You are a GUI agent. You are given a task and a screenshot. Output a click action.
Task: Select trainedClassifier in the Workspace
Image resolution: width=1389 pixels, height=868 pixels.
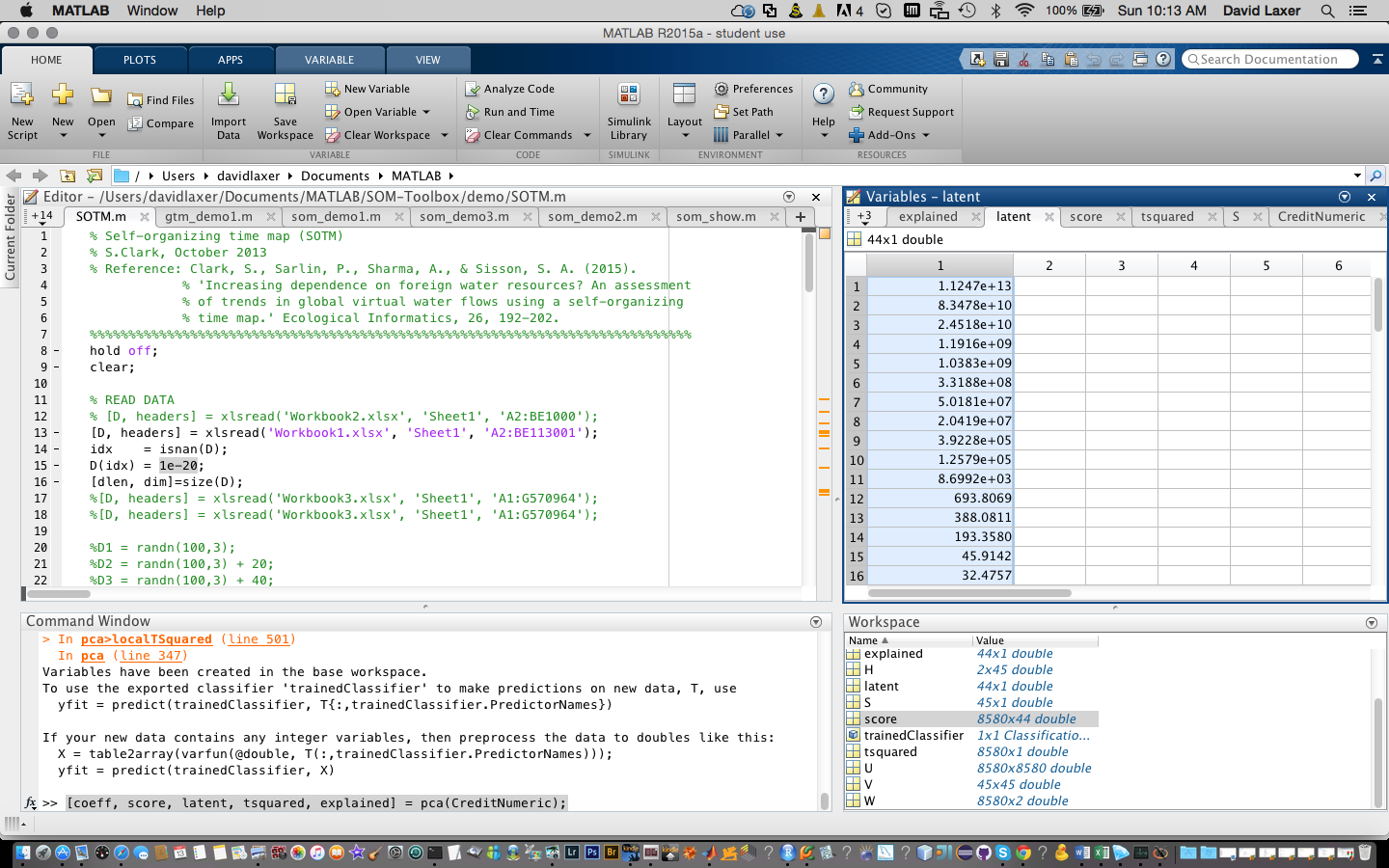(x=912, y=736)
